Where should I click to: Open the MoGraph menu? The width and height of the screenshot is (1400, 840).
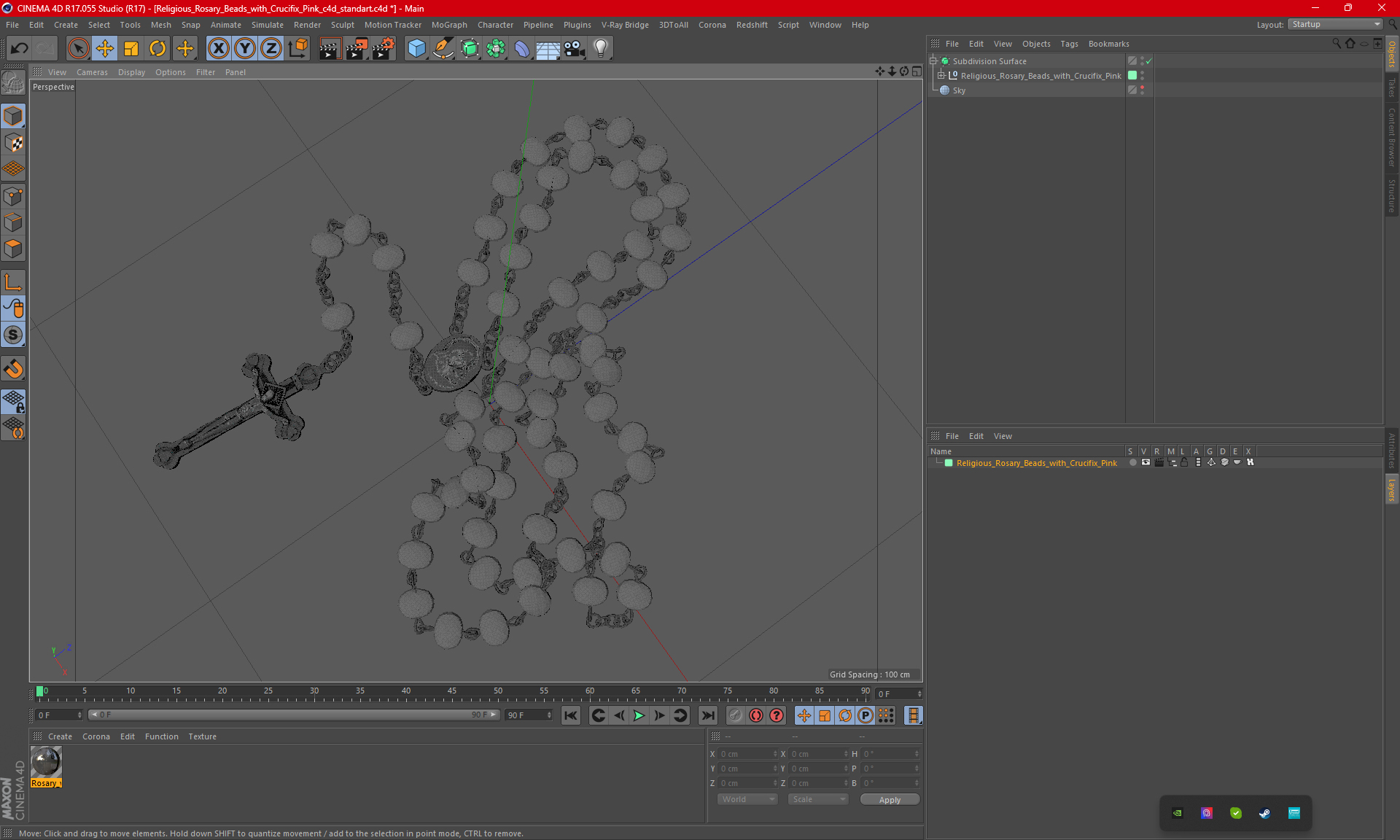click(449, 25)
